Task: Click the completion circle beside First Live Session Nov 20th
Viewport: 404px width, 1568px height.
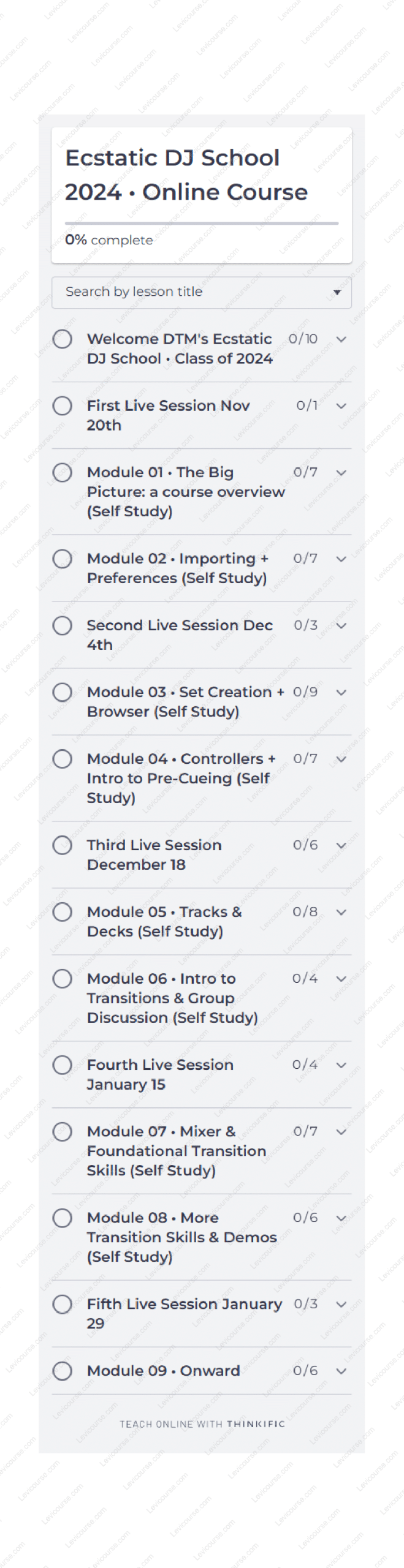Action: 62,405
